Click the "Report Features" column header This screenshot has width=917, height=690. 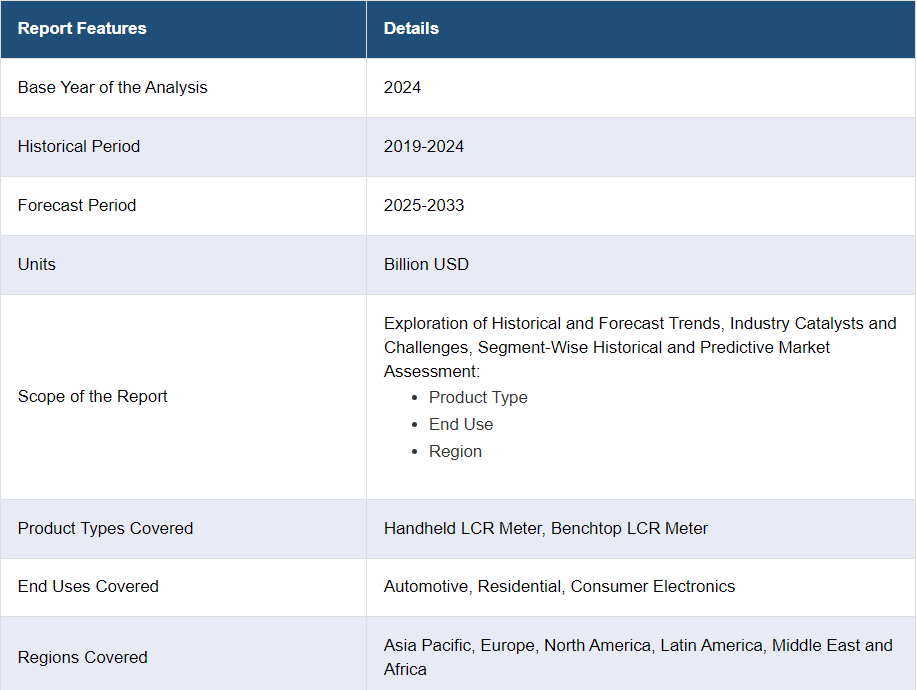click(x=82, y=28)
